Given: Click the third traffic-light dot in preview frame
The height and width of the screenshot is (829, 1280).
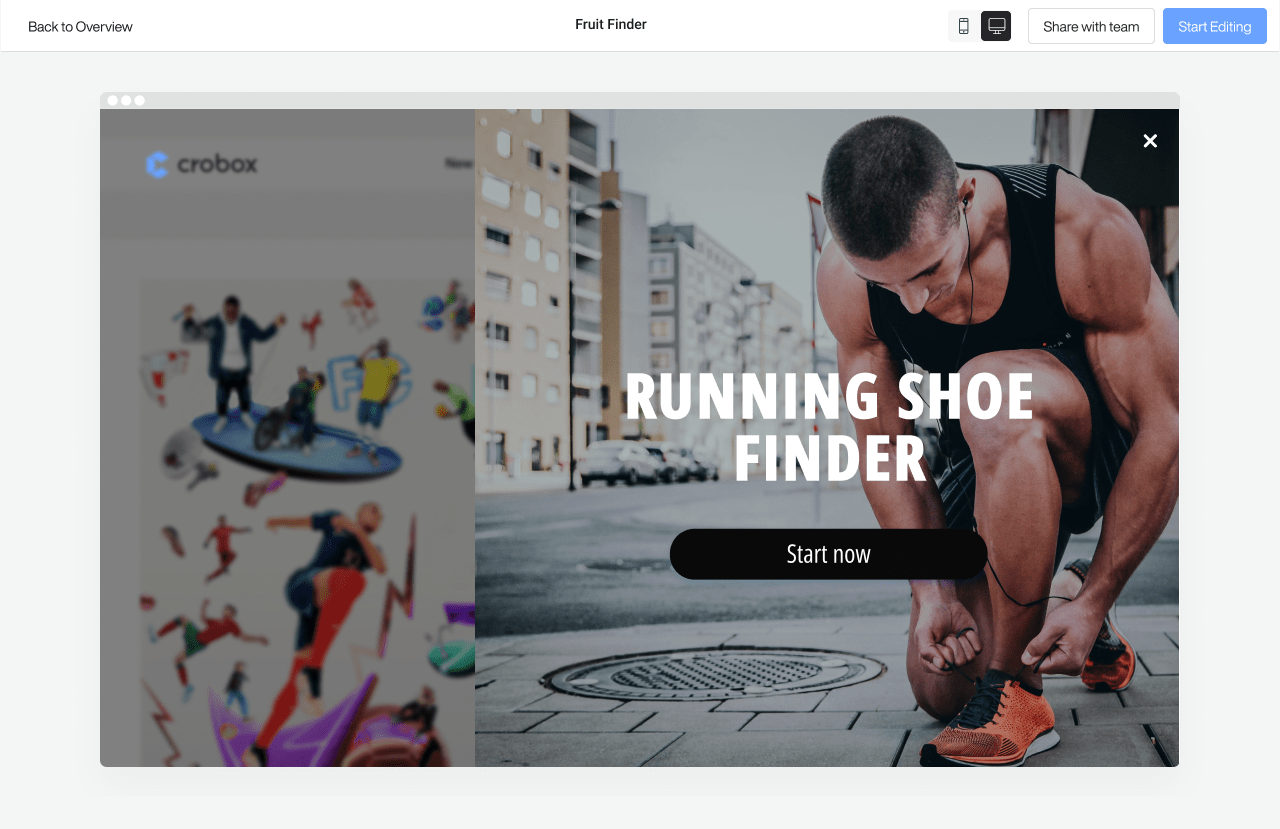Looking at the screenshot, I should point(140,100).
